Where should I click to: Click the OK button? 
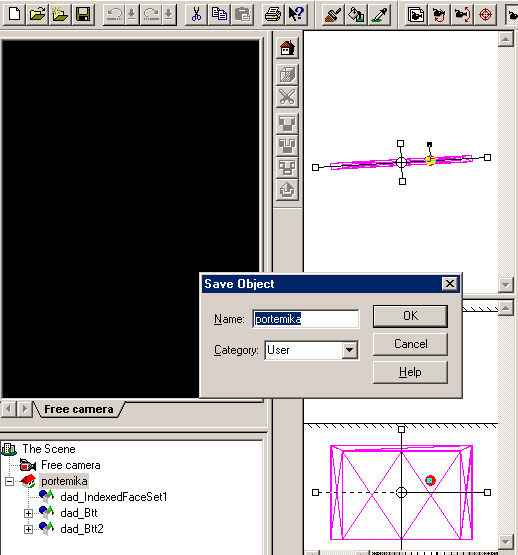(x=410, y=316)
